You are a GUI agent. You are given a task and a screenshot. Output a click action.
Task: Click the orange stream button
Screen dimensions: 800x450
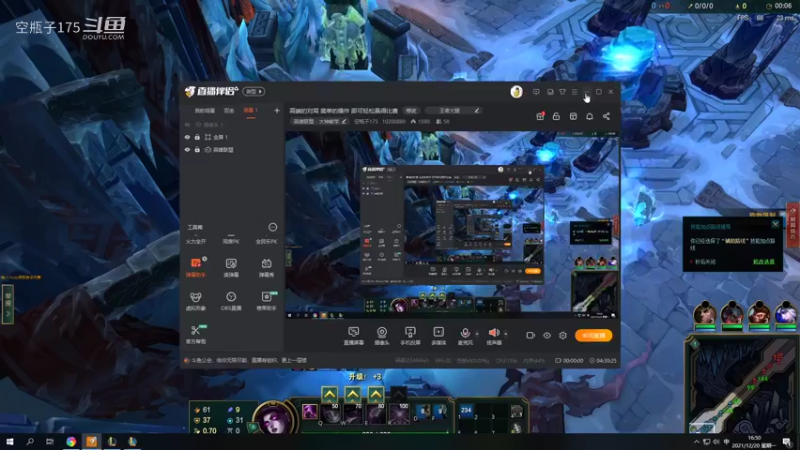click(x=593, y=335)
